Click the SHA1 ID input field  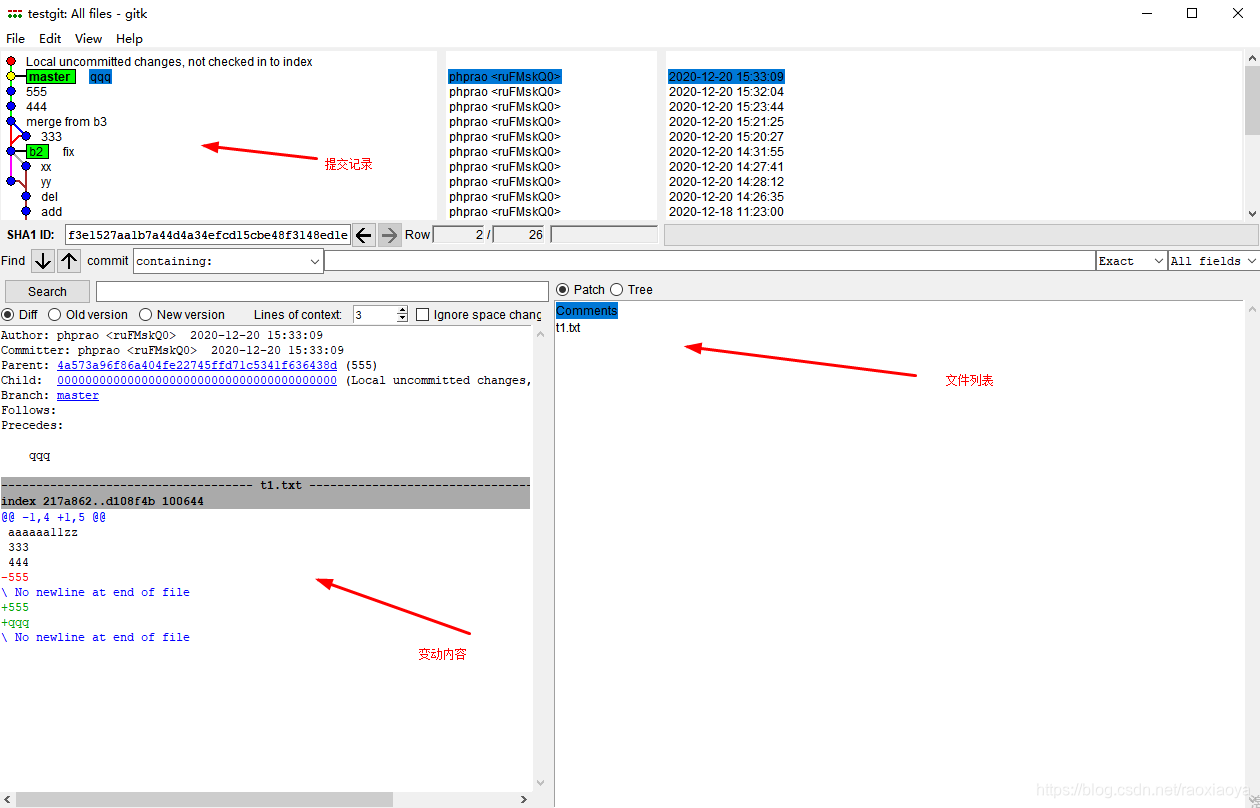pos(208,235)
